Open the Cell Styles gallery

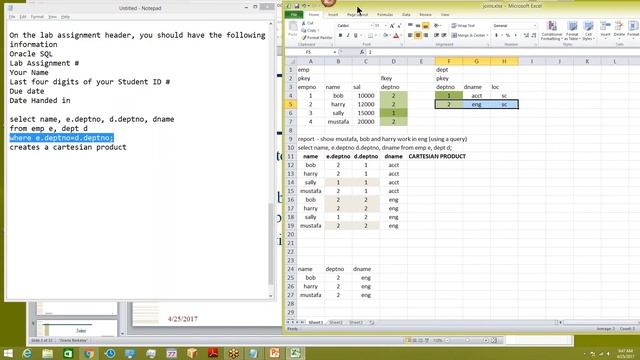[x=588, y=31]
